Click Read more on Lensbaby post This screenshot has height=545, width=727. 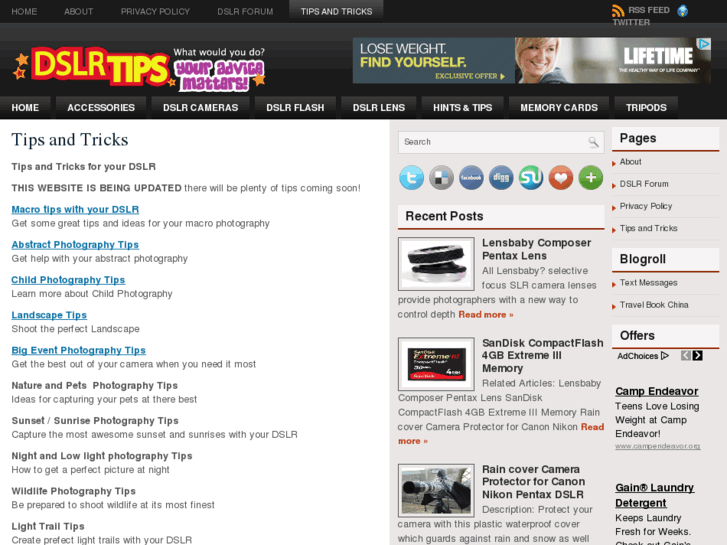point(486,314)
